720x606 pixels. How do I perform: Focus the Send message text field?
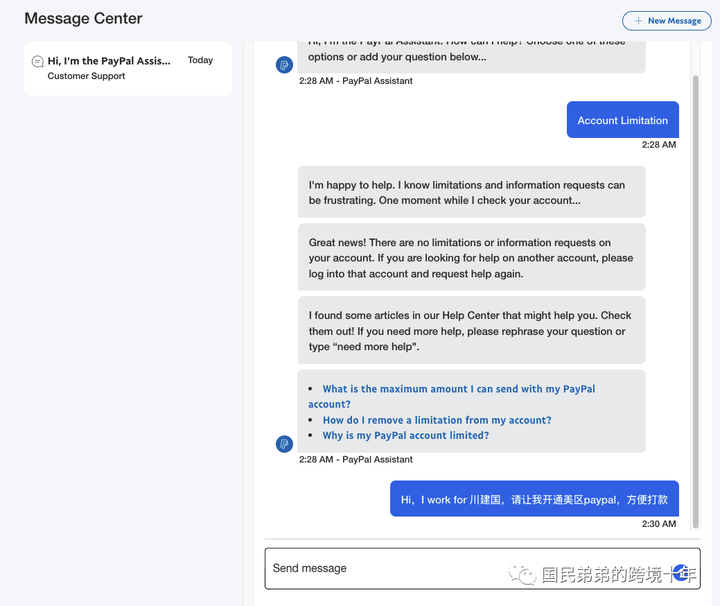pyautogui.click(x=460, y=568)
